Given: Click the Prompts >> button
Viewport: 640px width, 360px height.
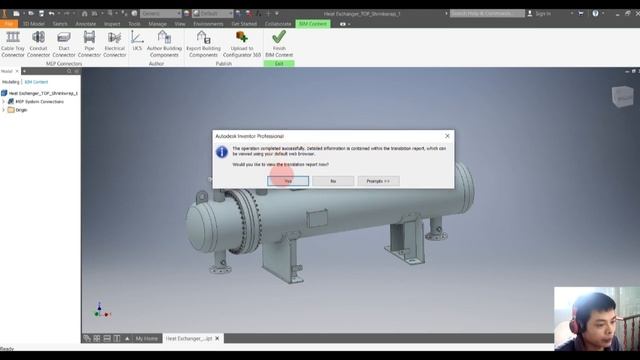Looking at the screenshot, I should [x=378, y=181].
